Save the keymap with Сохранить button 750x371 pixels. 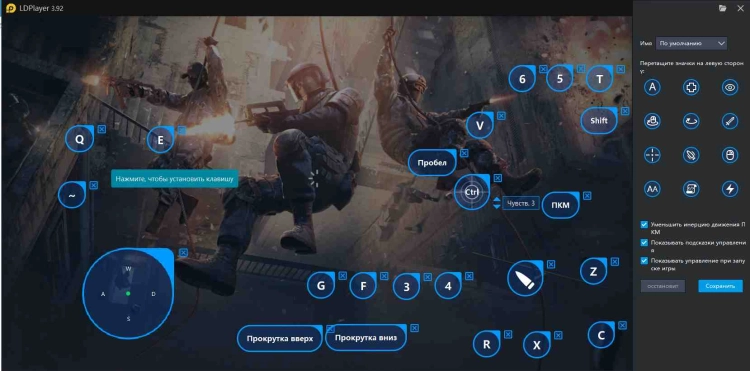coord(720,286)
